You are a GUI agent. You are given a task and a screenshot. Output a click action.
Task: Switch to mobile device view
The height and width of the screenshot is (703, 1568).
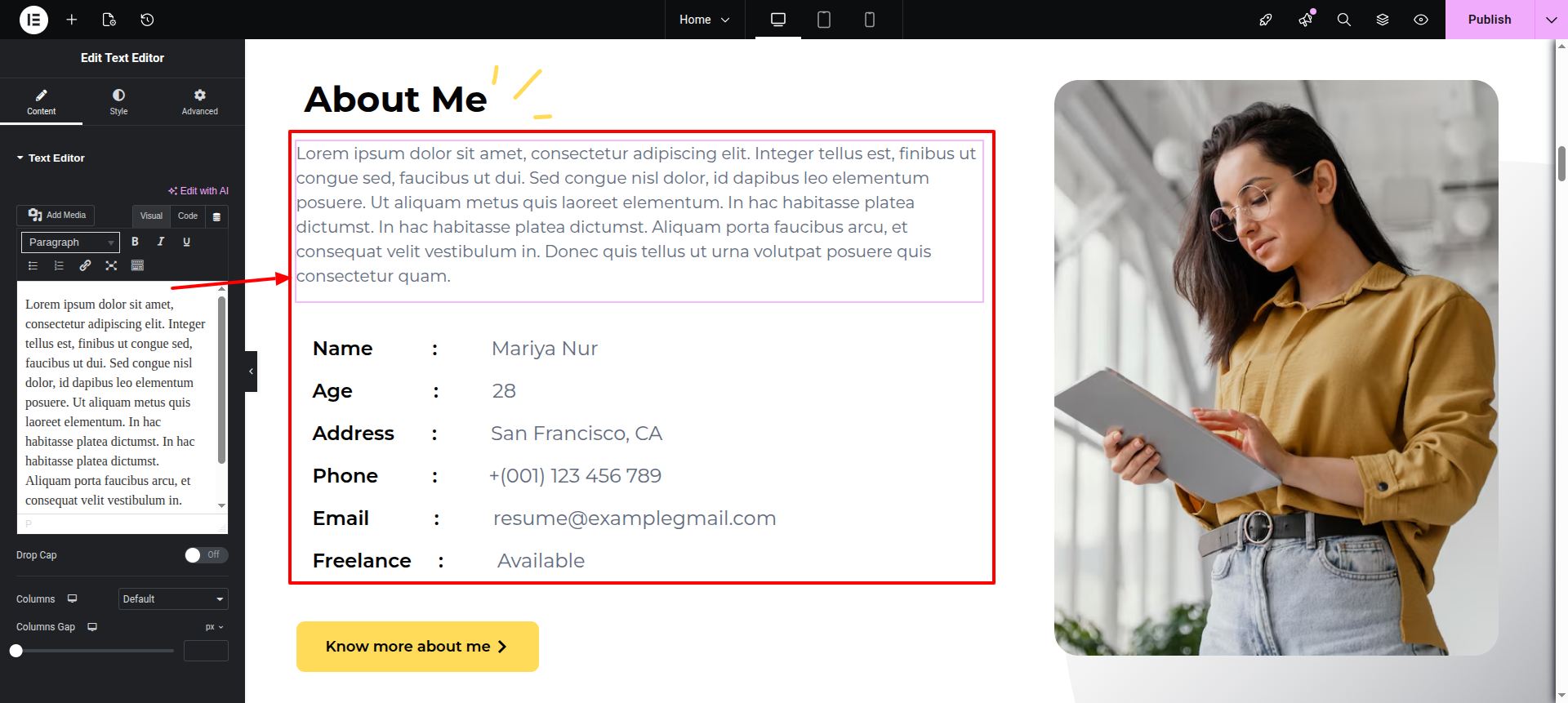pyautogui.click(x=869, y=20)
